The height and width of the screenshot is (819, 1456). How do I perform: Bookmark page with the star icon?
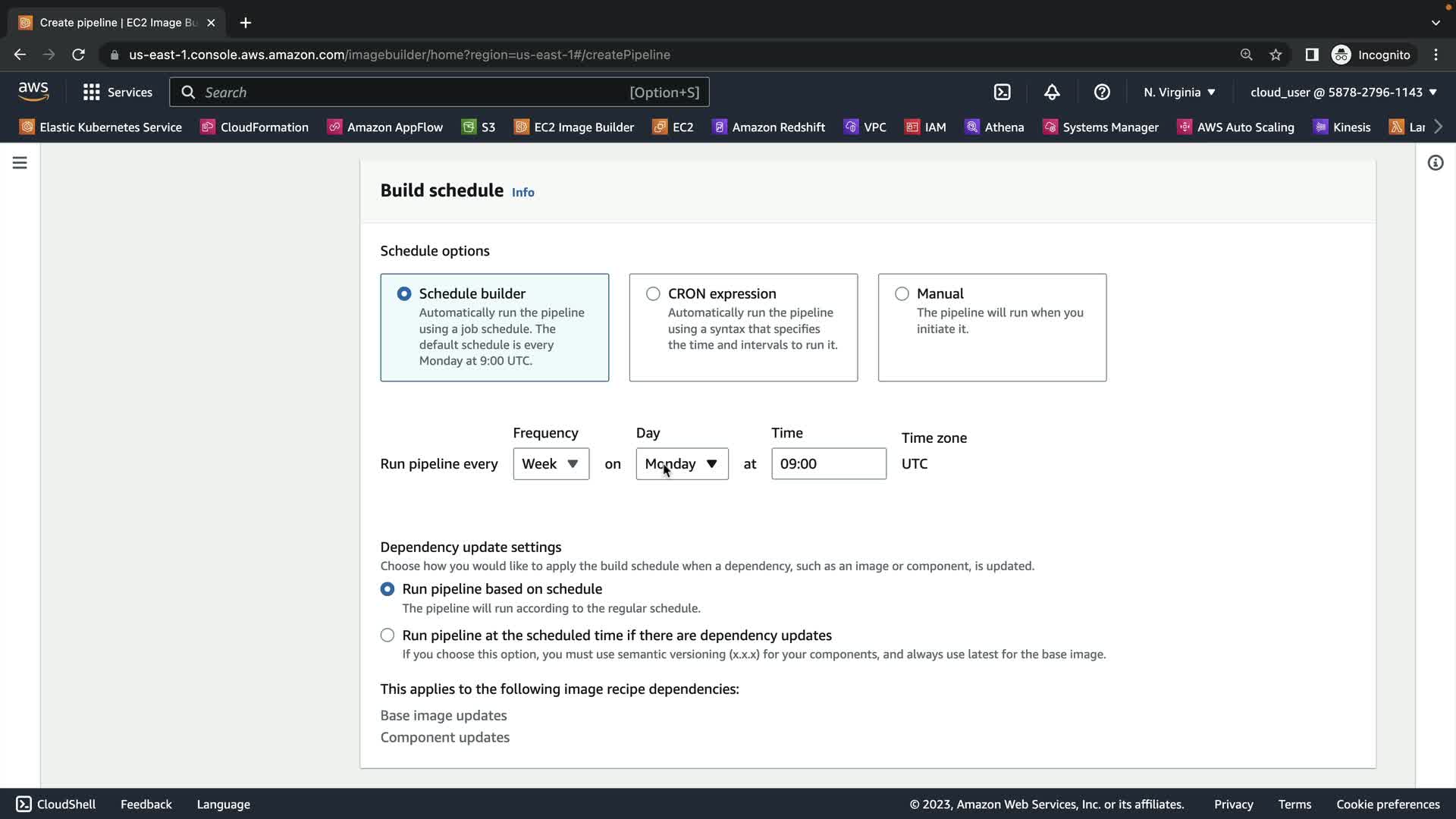1276,55
